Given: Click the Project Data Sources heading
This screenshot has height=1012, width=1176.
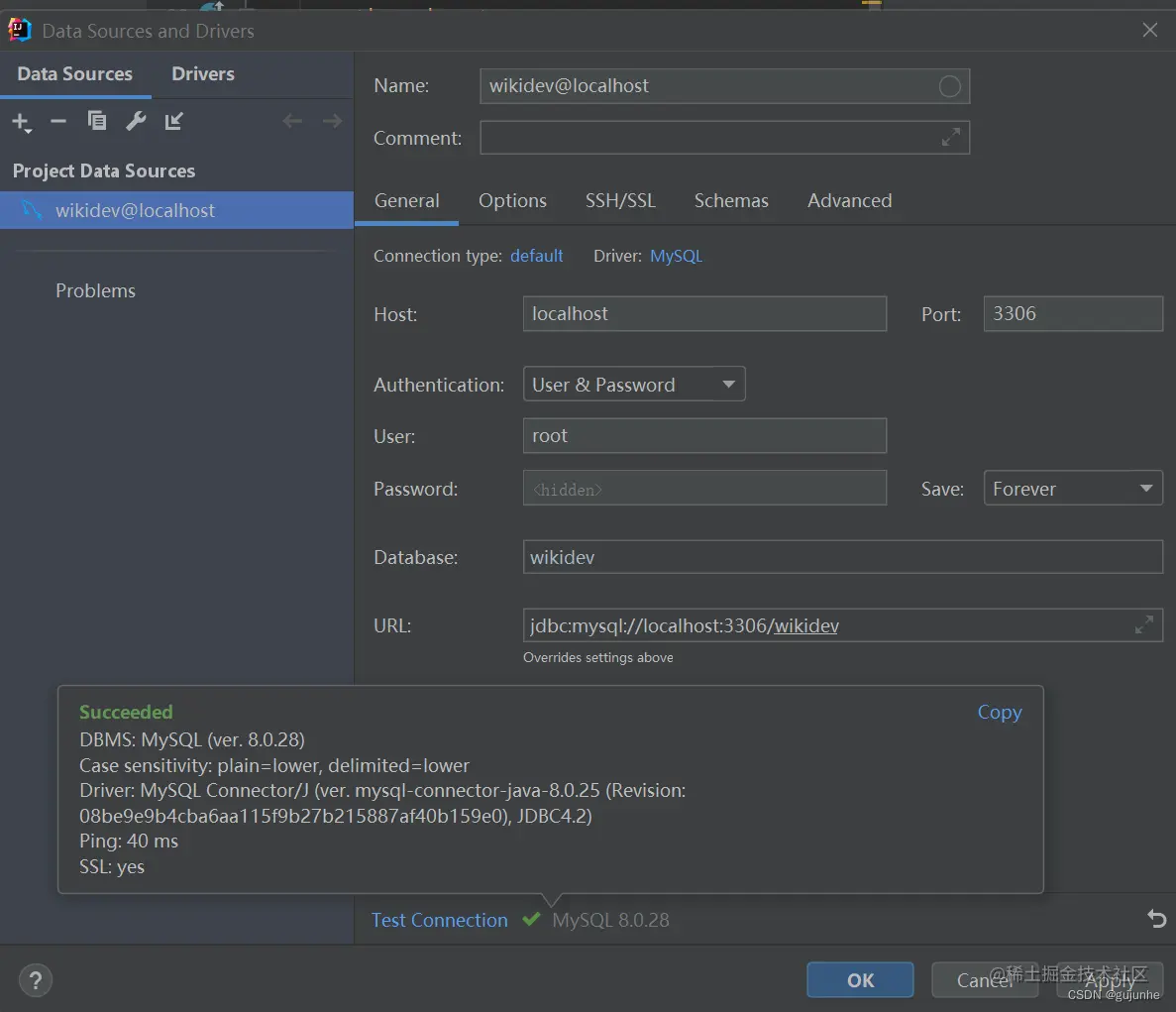Looking at the screenshot, I should point(103,171).
